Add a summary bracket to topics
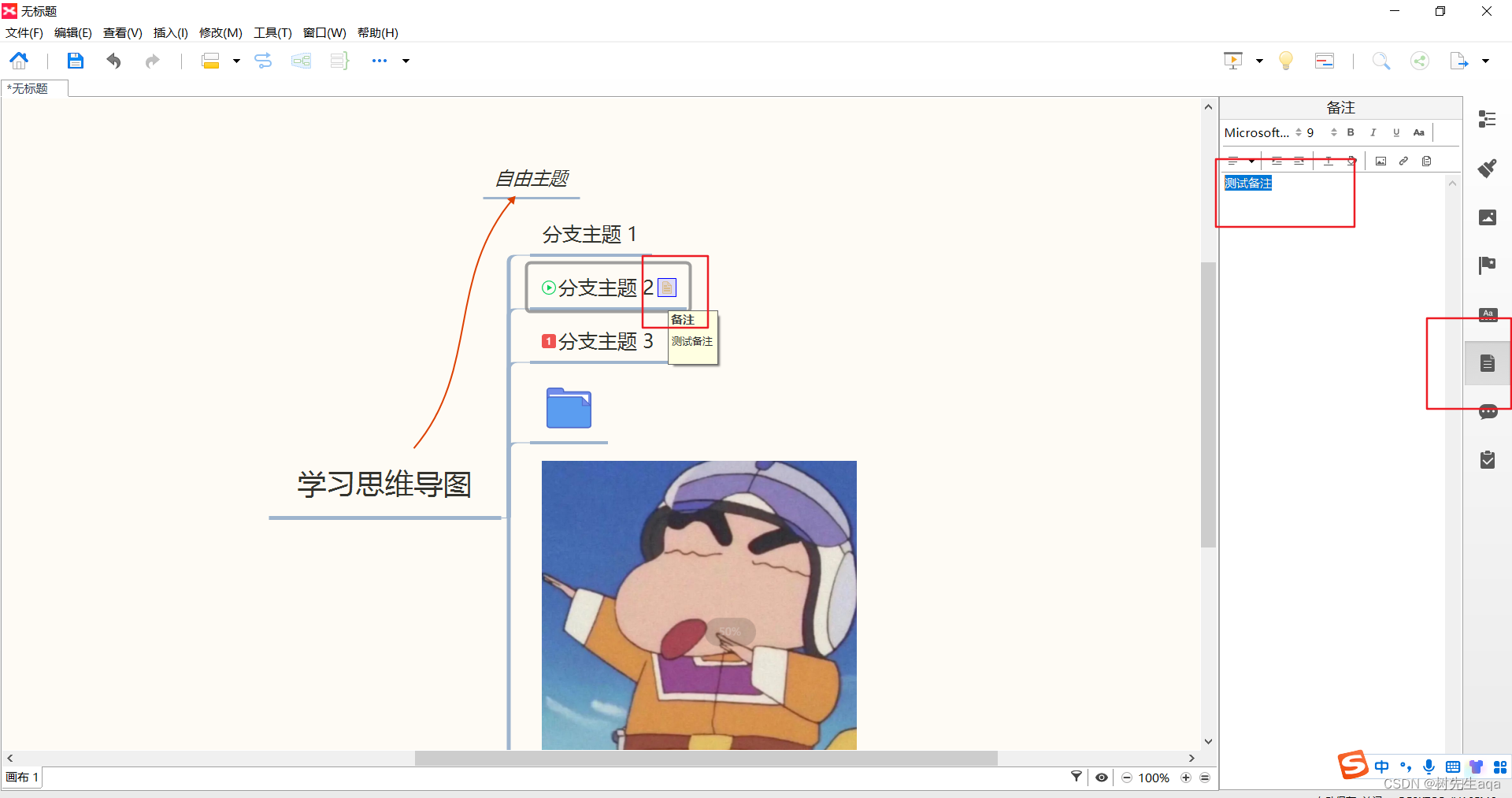The width and height of the screenshot is (1512, 798). coord(339,61)
